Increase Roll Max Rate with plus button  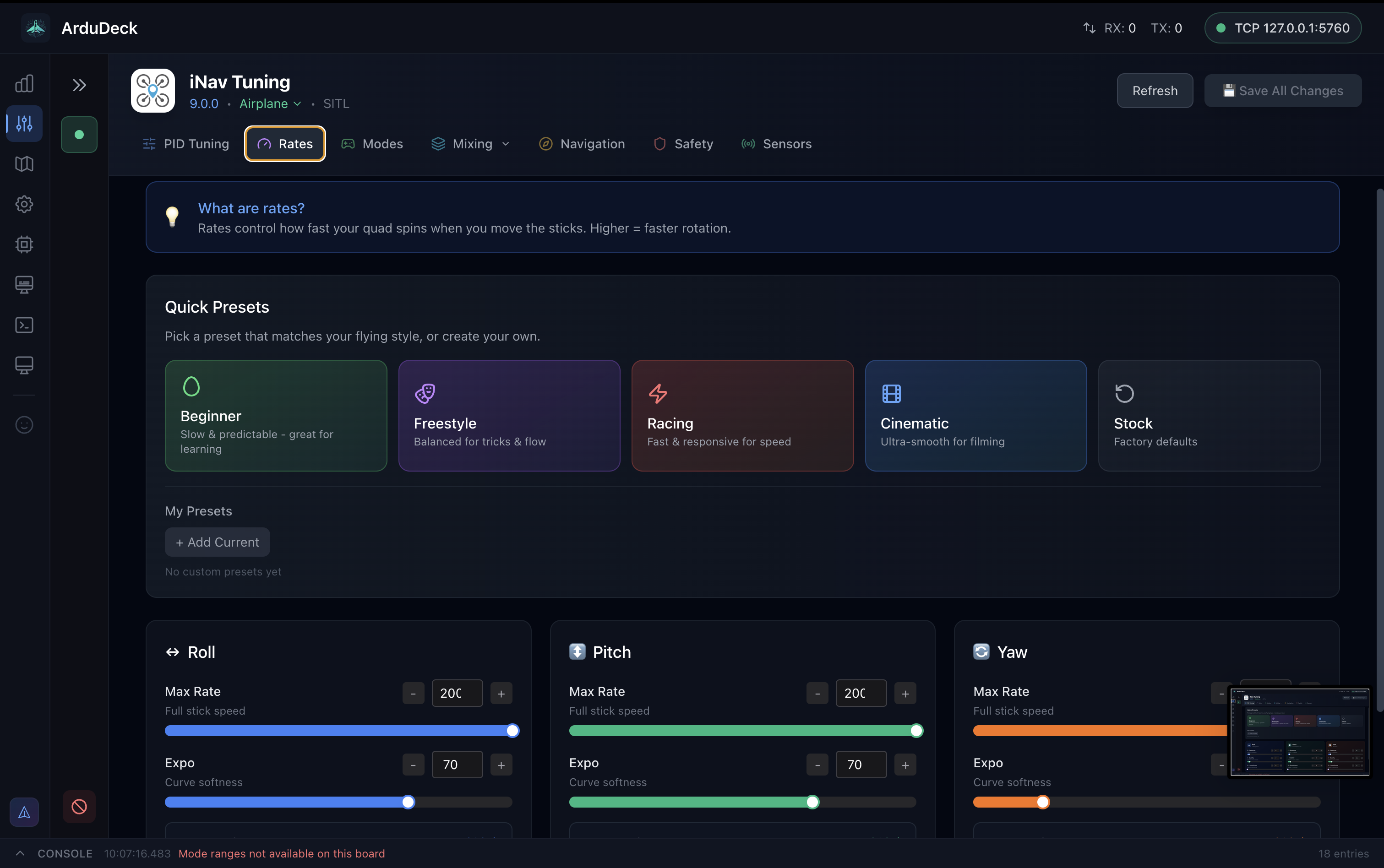pos(501,694)
